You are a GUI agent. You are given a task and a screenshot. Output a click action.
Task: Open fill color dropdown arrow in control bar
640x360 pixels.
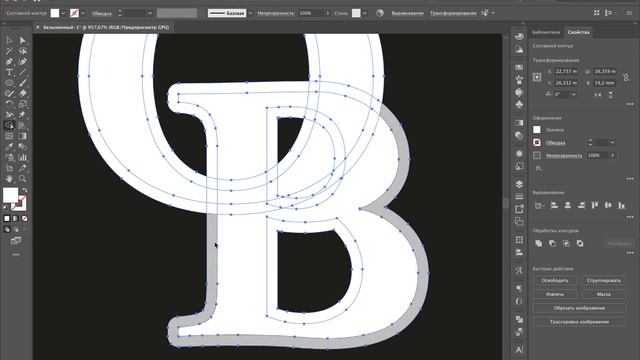pos(63,13)
